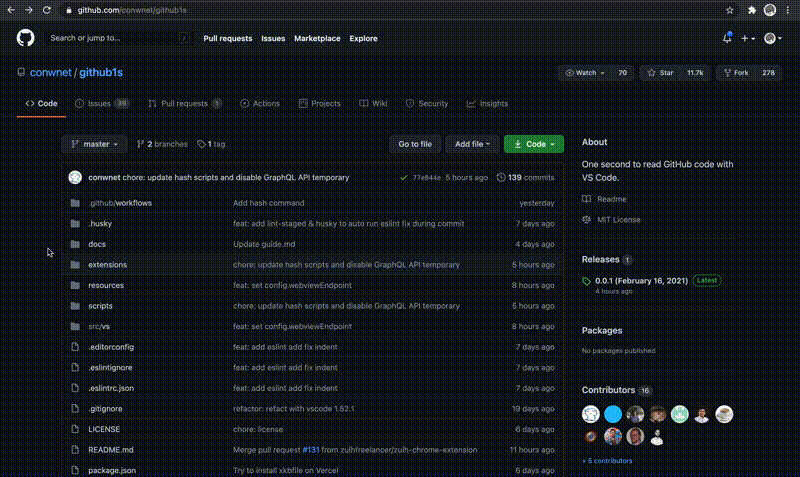Viewport: 800px width, 477px height.
Task: Open Explore in top navigation
Action: (363, 38)
